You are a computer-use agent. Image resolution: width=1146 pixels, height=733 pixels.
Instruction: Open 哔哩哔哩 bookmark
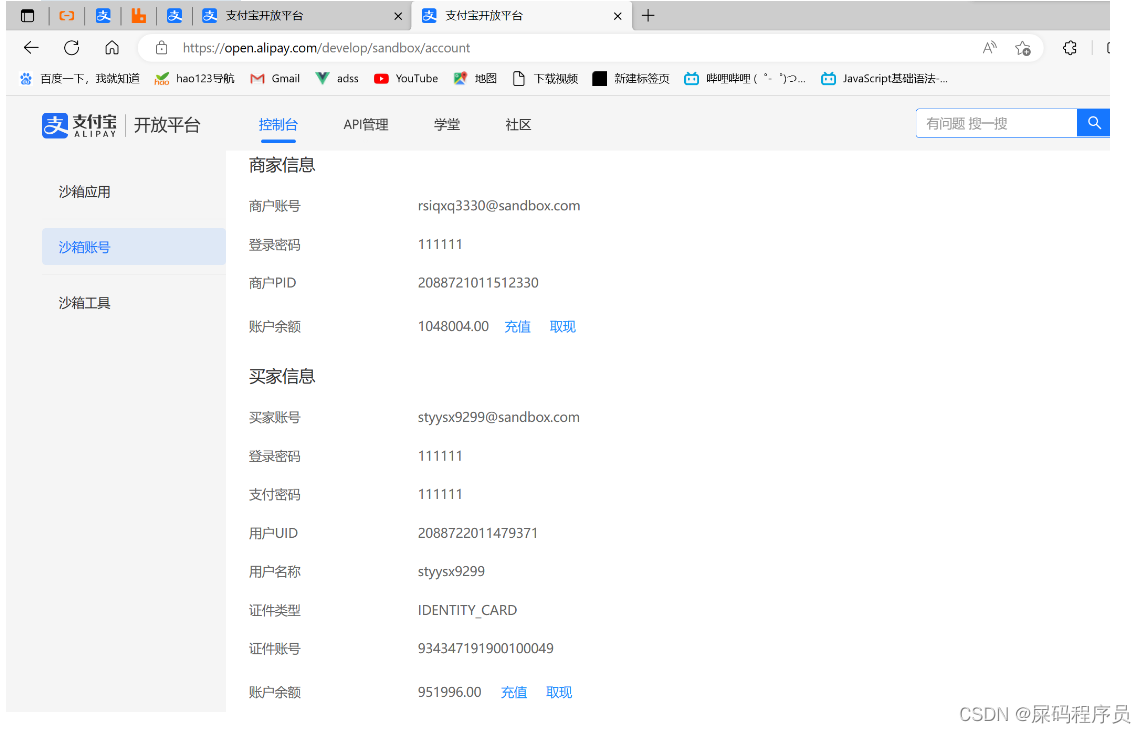745,78
